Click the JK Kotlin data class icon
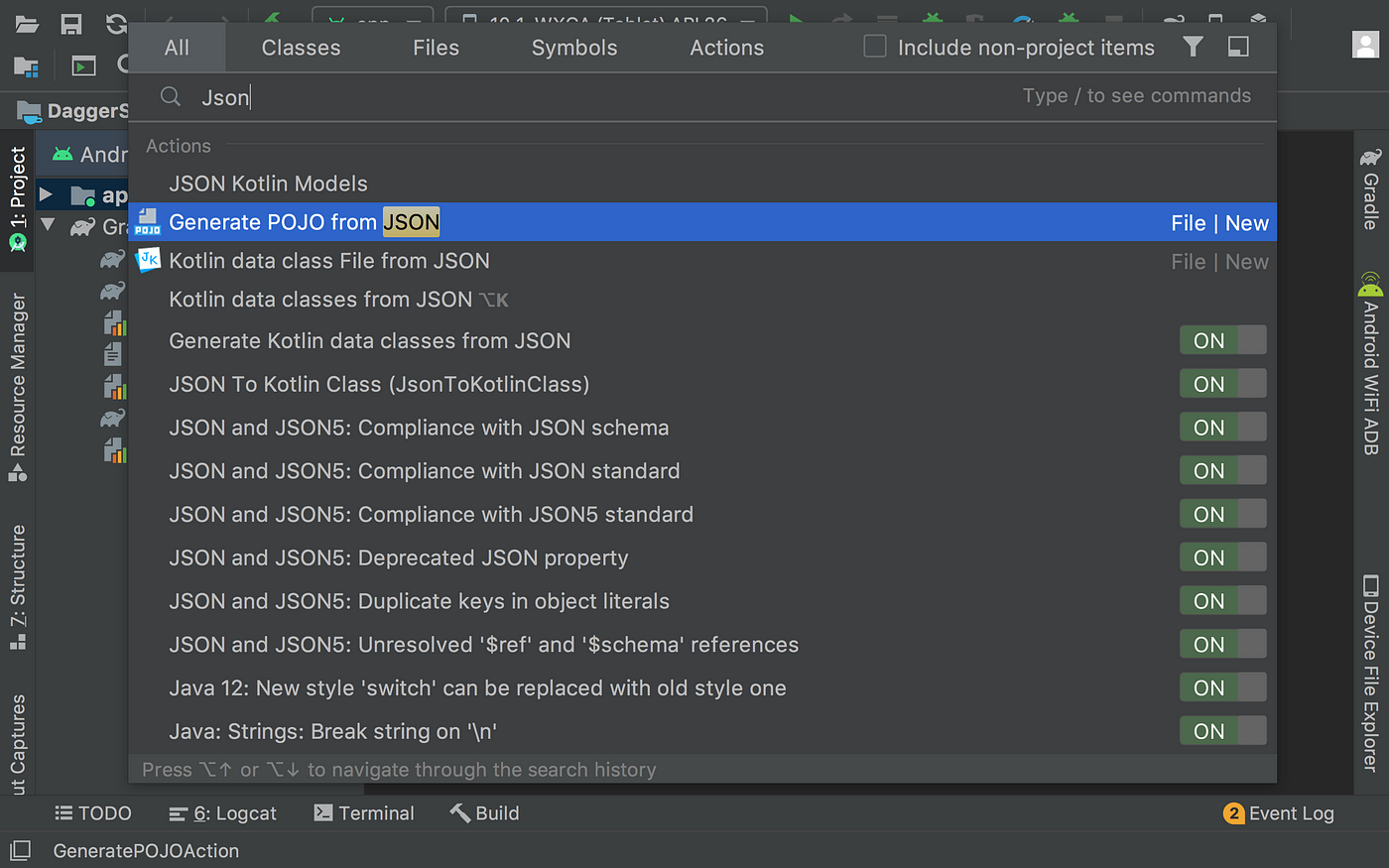 (x=148, y=261)
